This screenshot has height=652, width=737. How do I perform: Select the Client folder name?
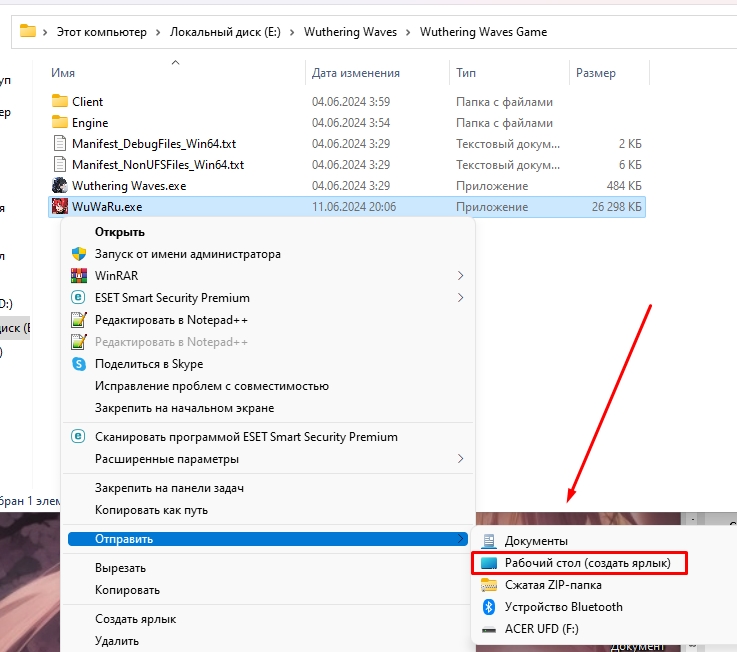(87, 102)
